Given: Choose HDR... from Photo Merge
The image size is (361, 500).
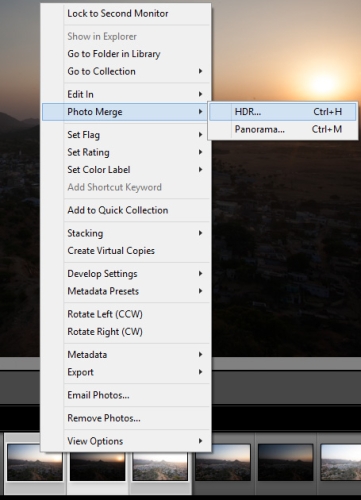Looking at the screenshot, I should pyautogui.click(x=283, y=112).
